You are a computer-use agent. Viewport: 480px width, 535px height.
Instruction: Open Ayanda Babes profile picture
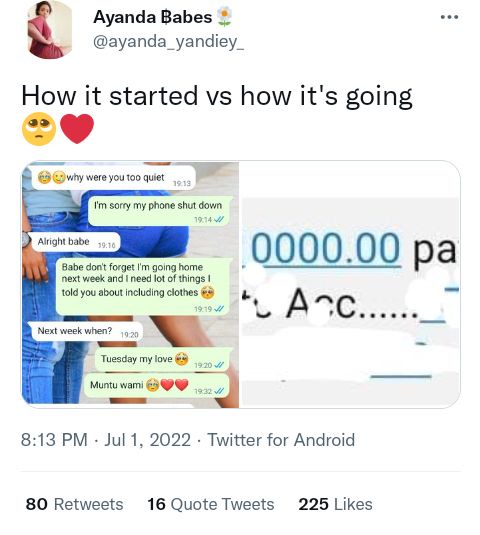(x=50, y=30)
